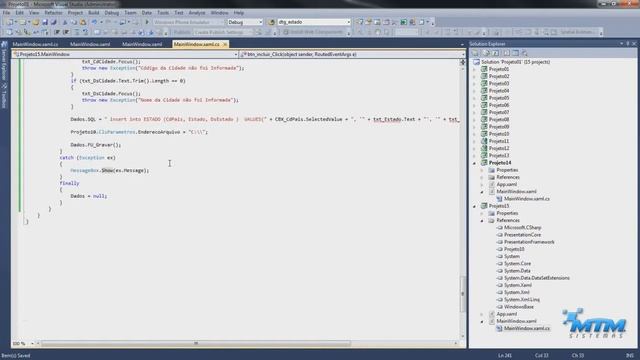The image size is (640, 360).
Task: Open Solution Explorer window position dropdown
Action: (622, 43)
